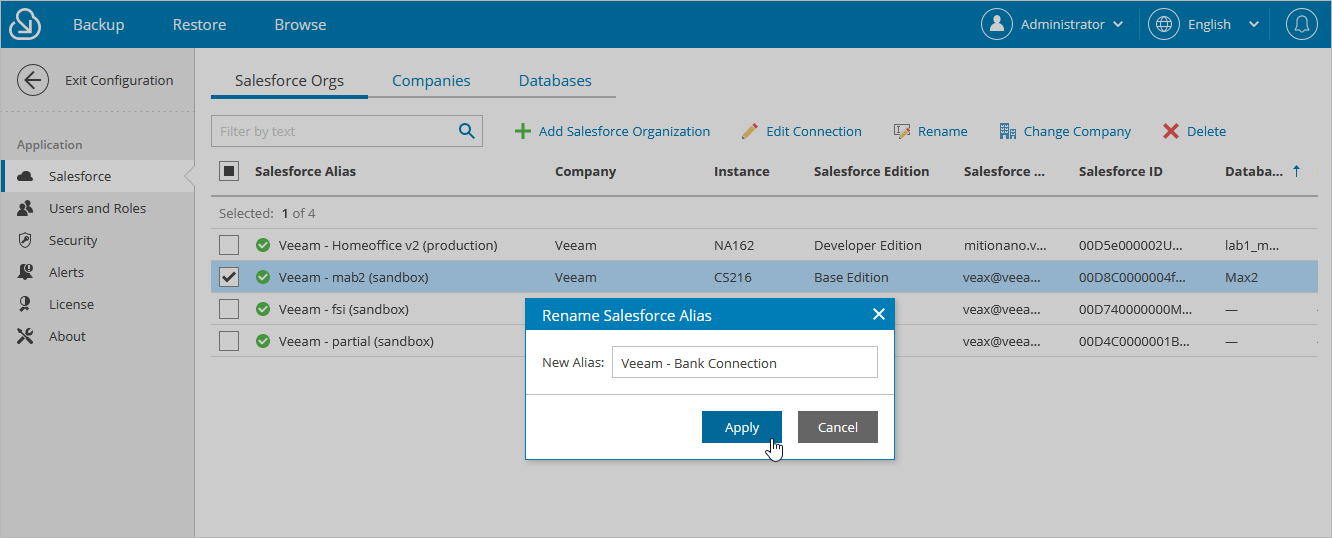Open the Backup menu
1332x538 pixels.
pos(99,24)
